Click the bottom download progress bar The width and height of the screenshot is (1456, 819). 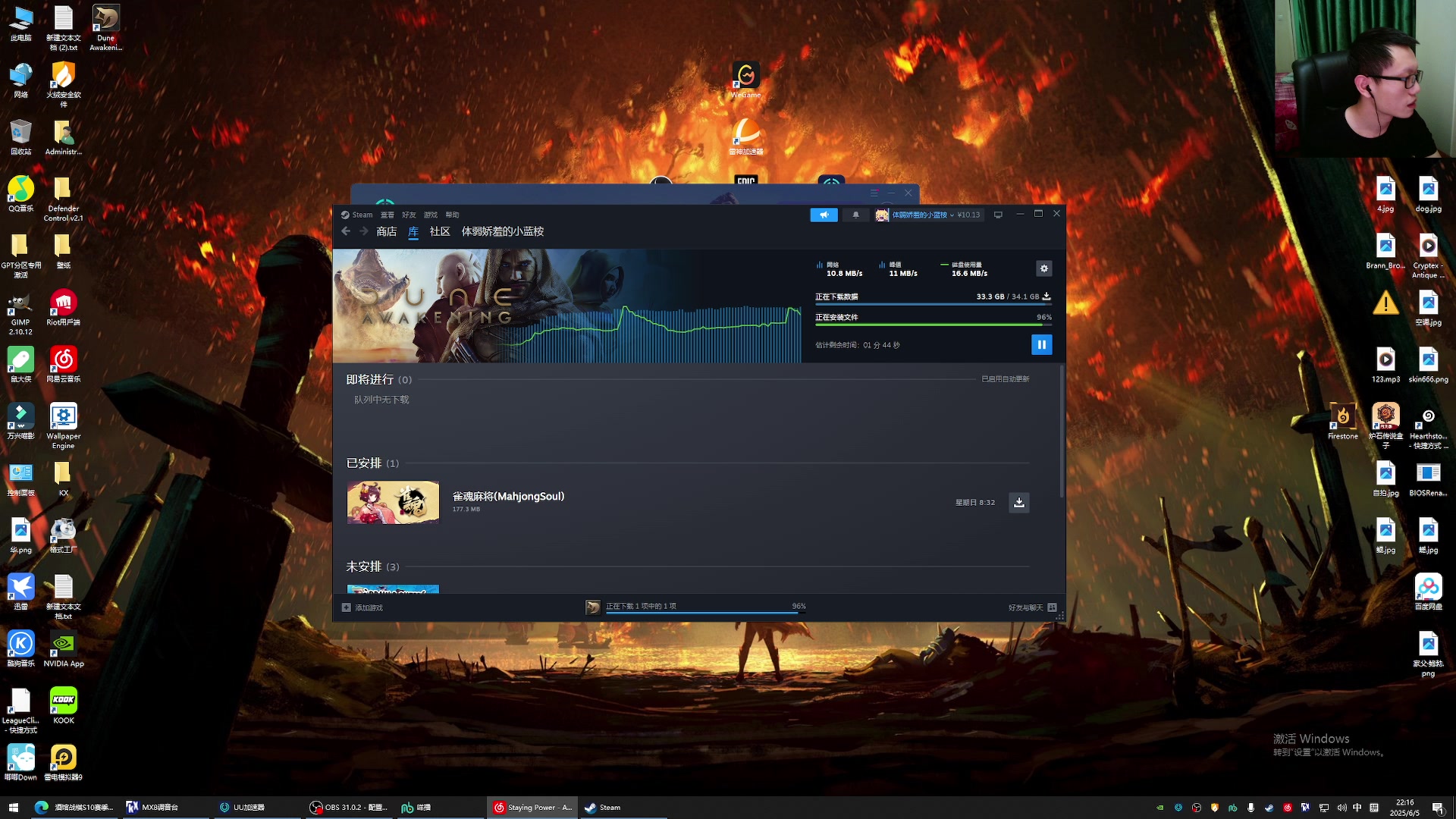[705, 612]
